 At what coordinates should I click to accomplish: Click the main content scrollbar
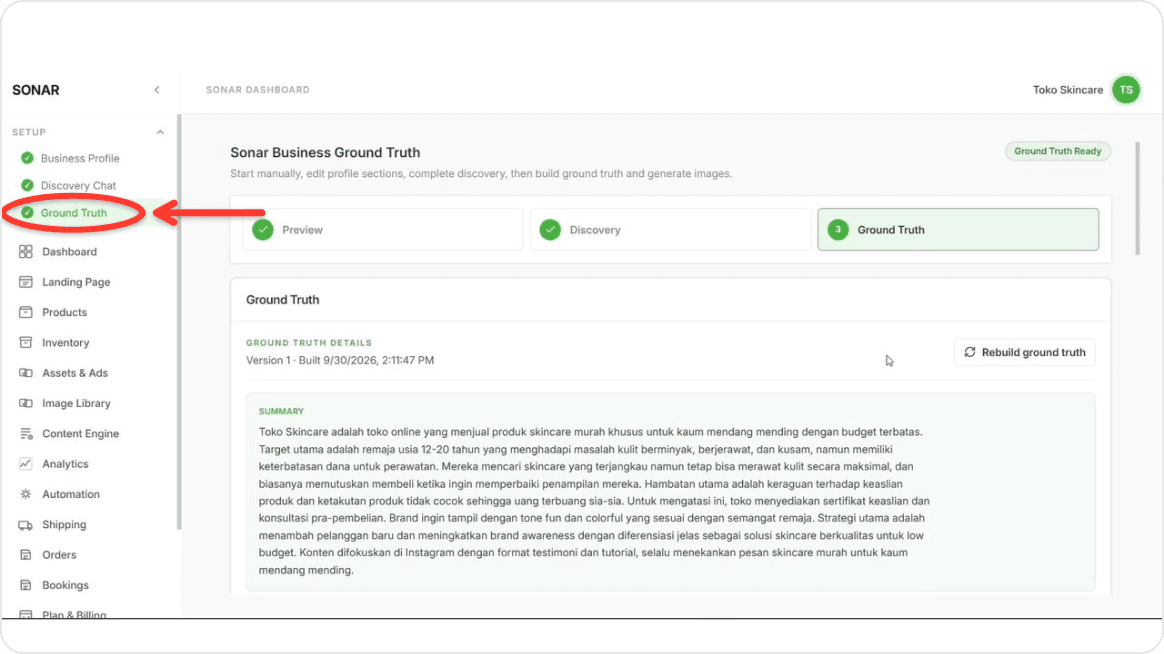(1137, 199)
